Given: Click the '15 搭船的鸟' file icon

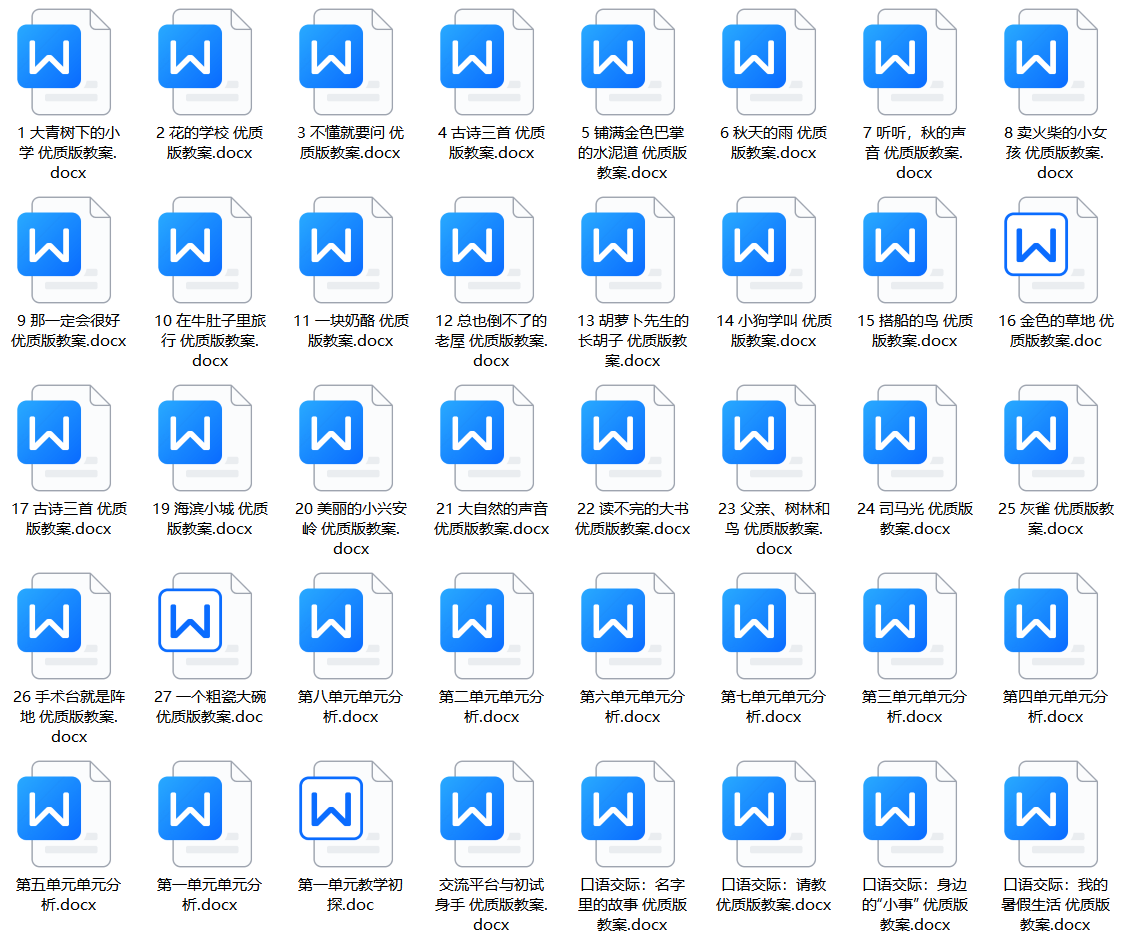Looking at the screenshot, I should tap(910, 250).
